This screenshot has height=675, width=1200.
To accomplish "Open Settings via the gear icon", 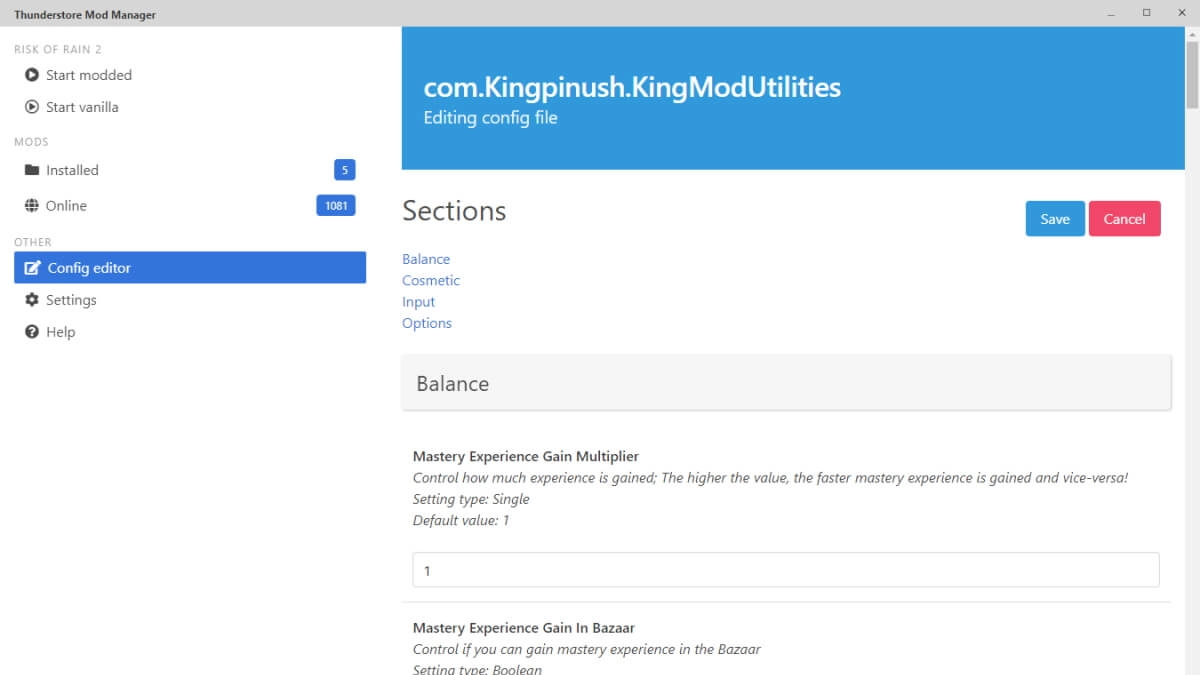I will click(x=32, y=299).
